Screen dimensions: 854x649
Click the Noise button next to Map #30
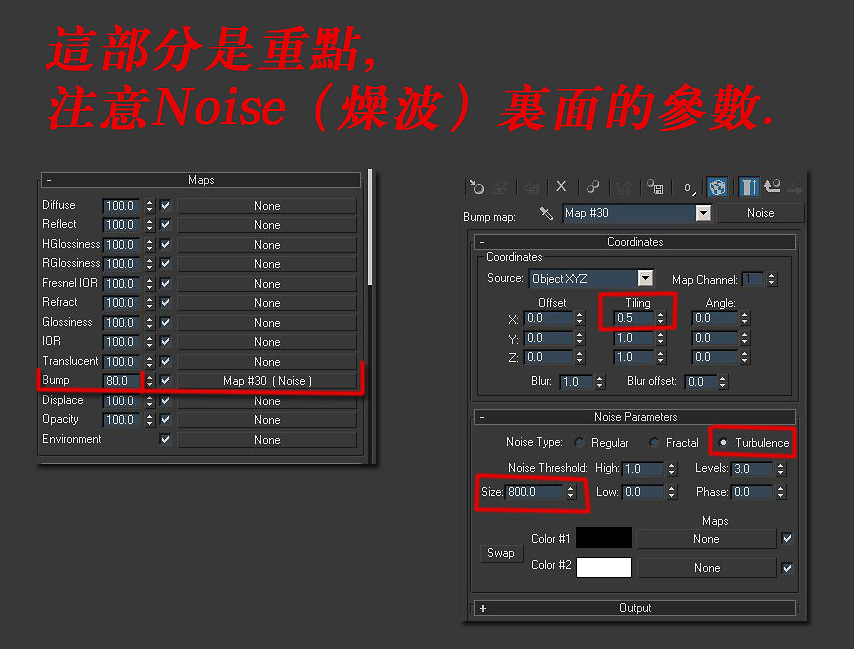(762, 212)
